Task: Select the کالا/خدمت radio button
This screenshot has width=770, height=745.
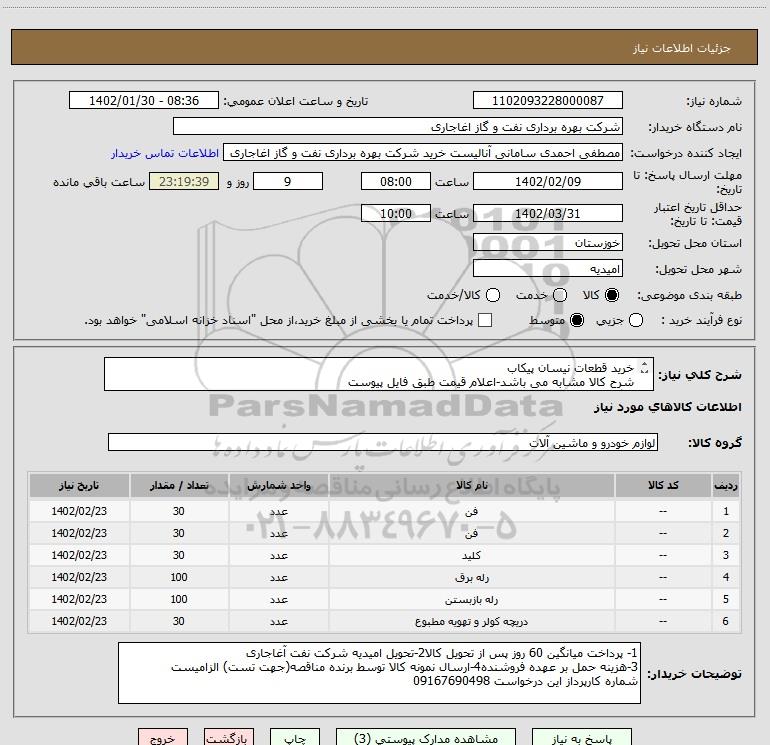Action: coord(493,295)
